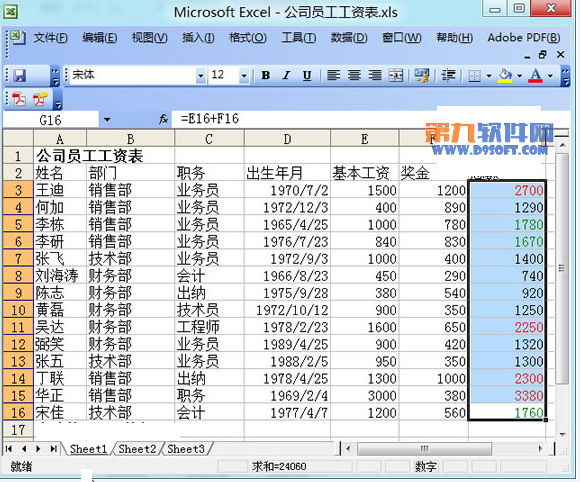Open the font size dropdown

[244, 76]
